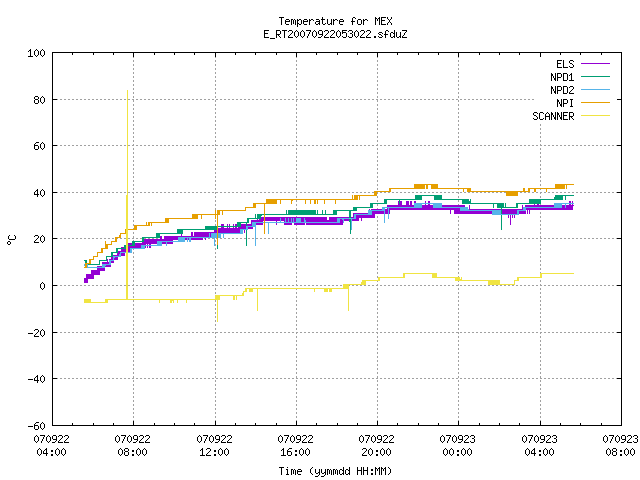
Task: Click the chart title 'Temperature for MEX'
Action: tap(335, 21)
